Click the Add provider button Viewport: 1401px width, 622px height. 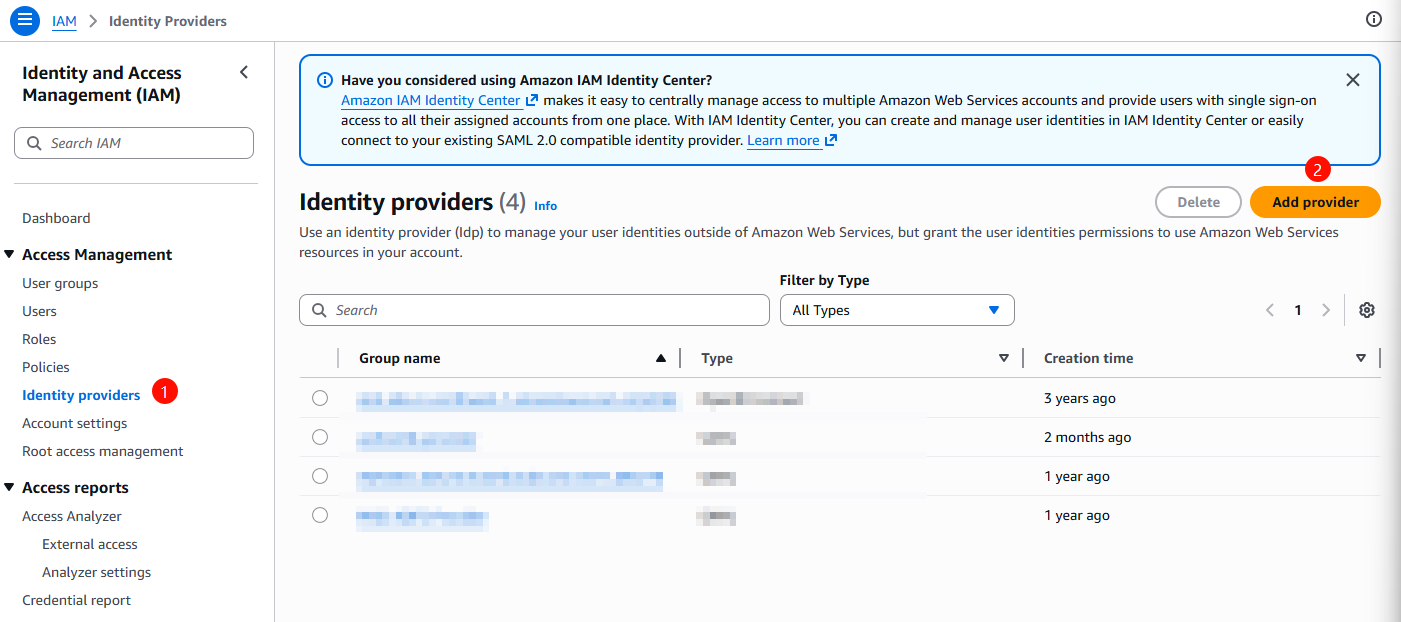click(1315, 202)
